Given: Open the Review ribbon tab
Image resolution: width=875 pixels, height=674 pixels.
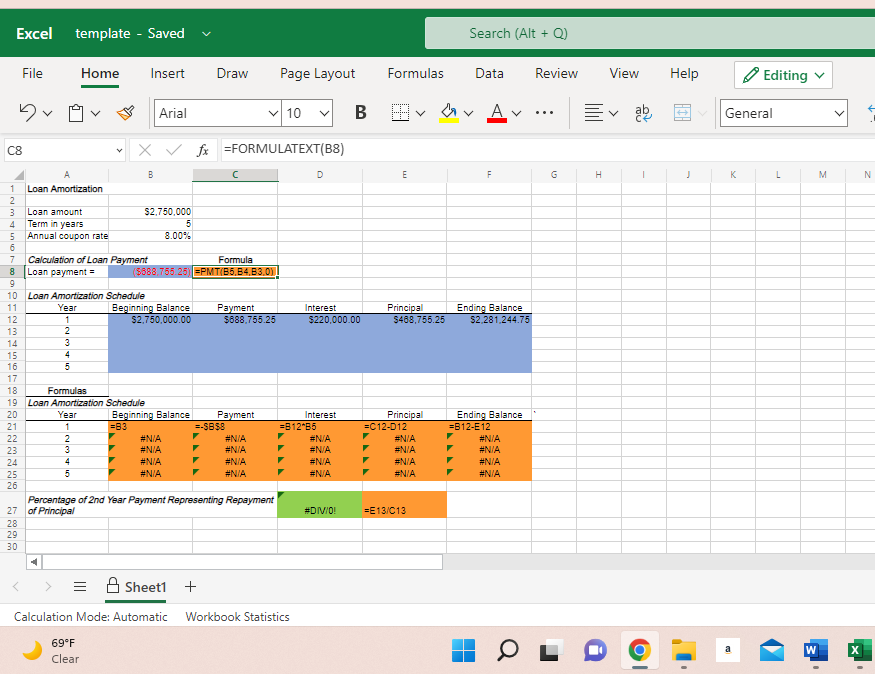Looking at the screenshot, I should [556, 72].
